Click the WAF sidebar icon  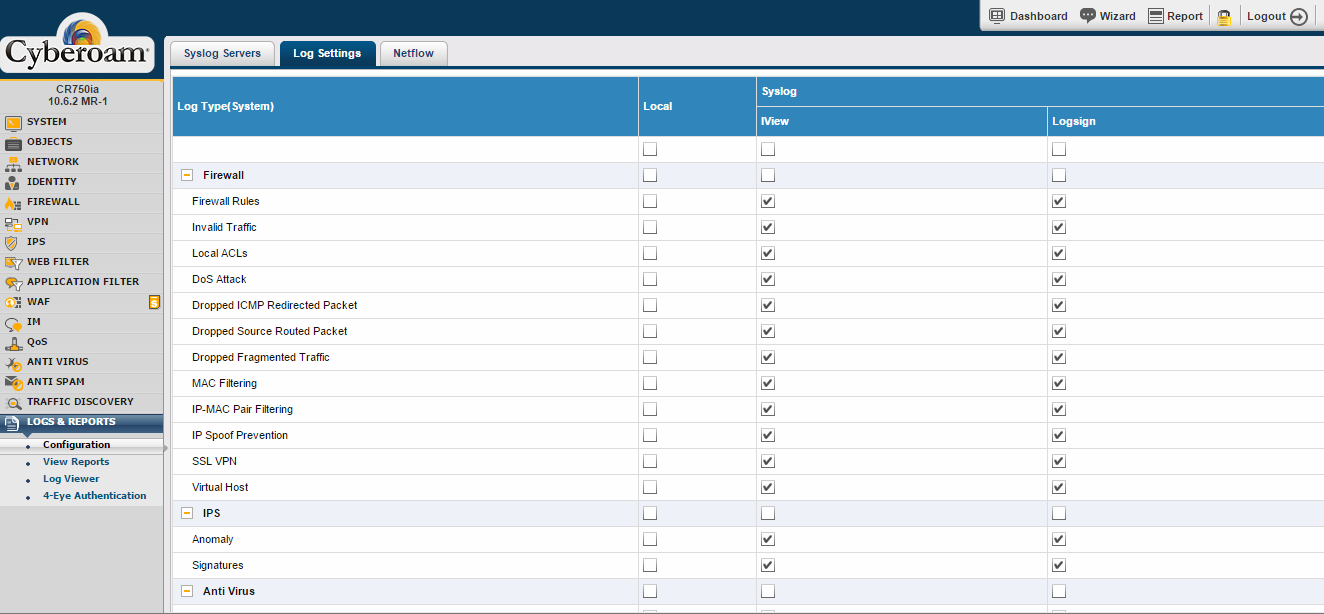13,303
